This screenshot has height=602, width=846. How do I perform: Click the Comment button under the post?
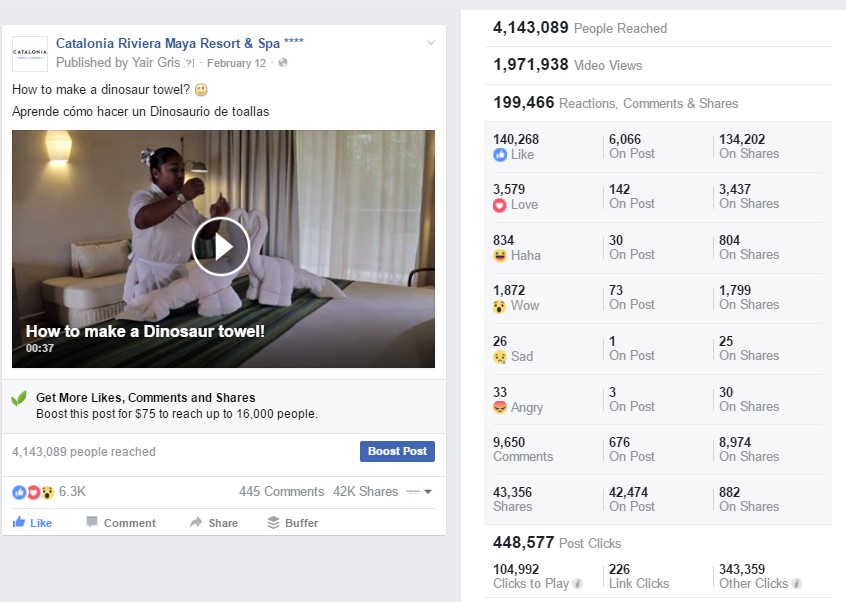121,523
